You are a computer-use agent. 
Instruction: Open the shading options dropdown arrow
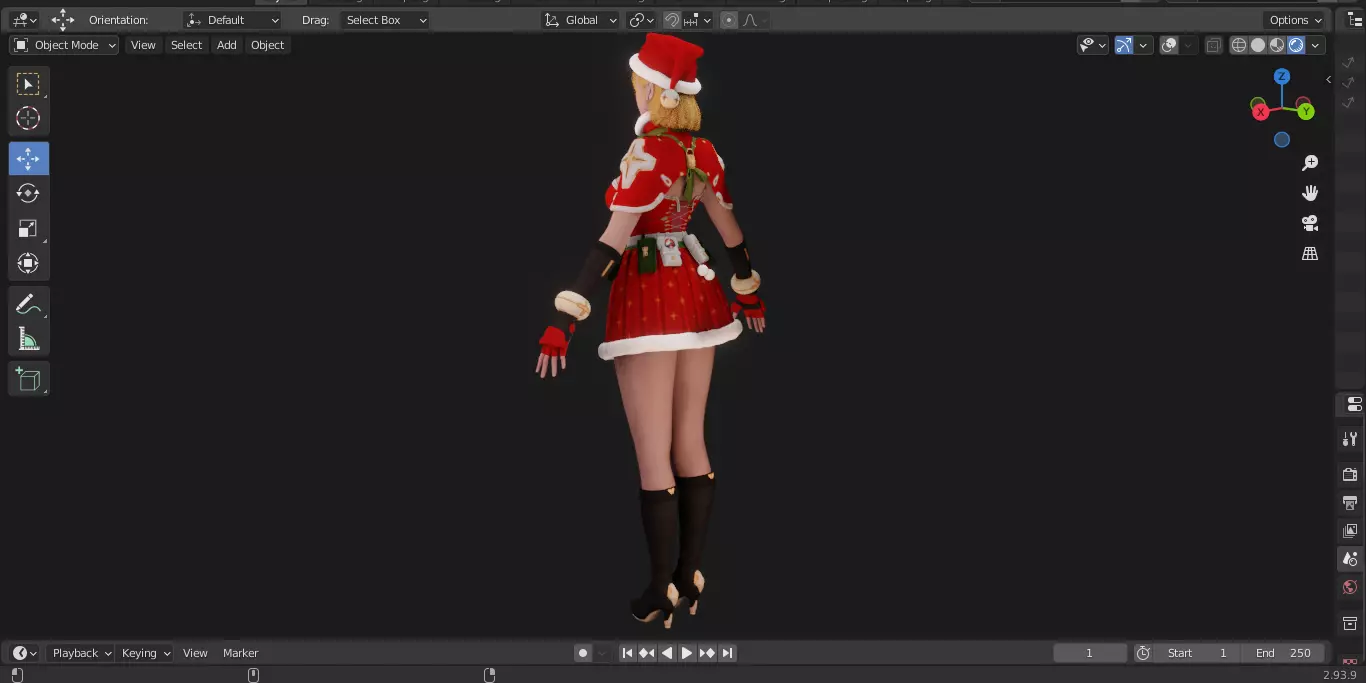point(1316,45)
